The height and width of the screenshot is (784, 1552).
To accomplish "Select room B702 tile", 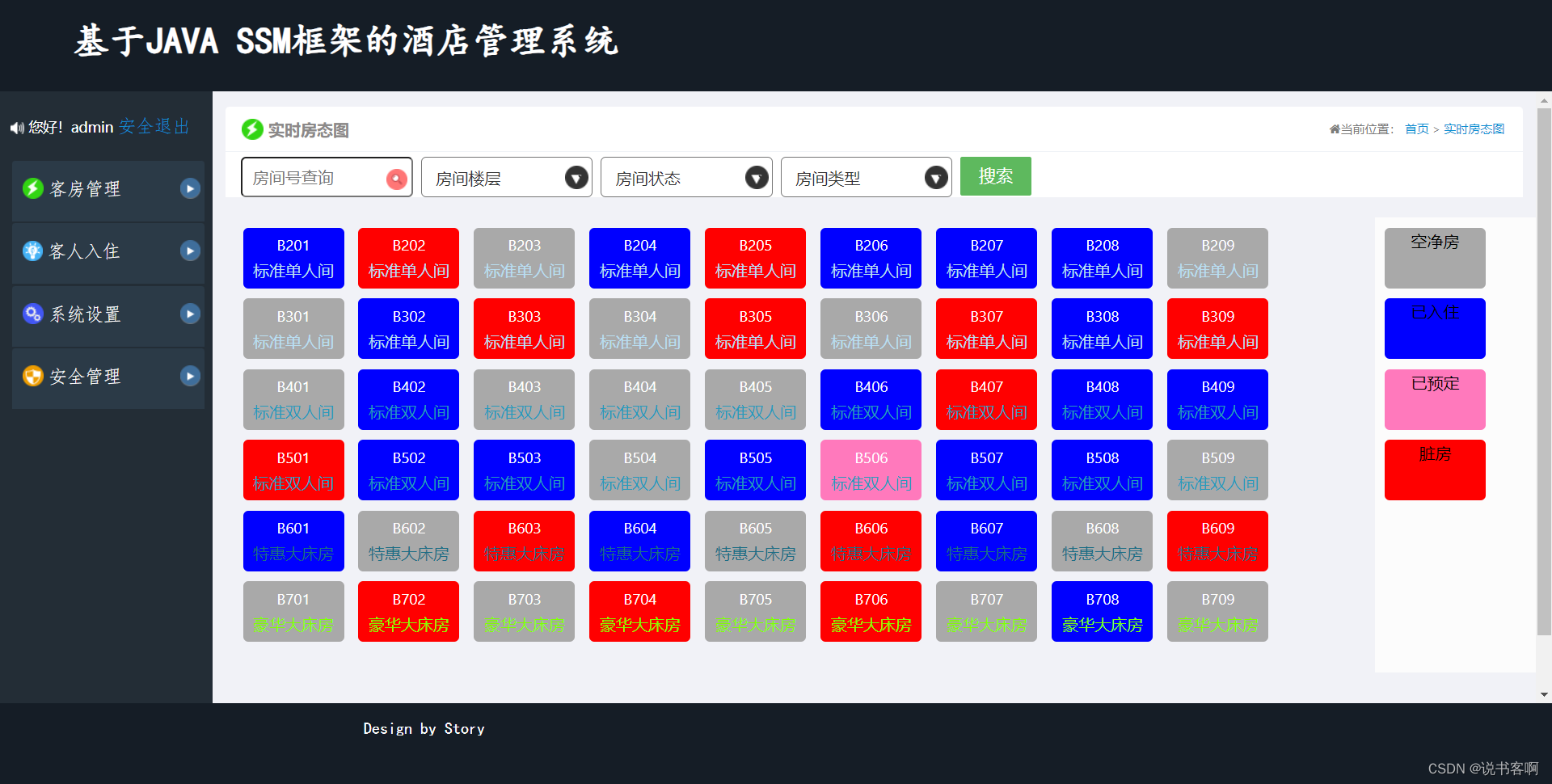I will (409, 611).
